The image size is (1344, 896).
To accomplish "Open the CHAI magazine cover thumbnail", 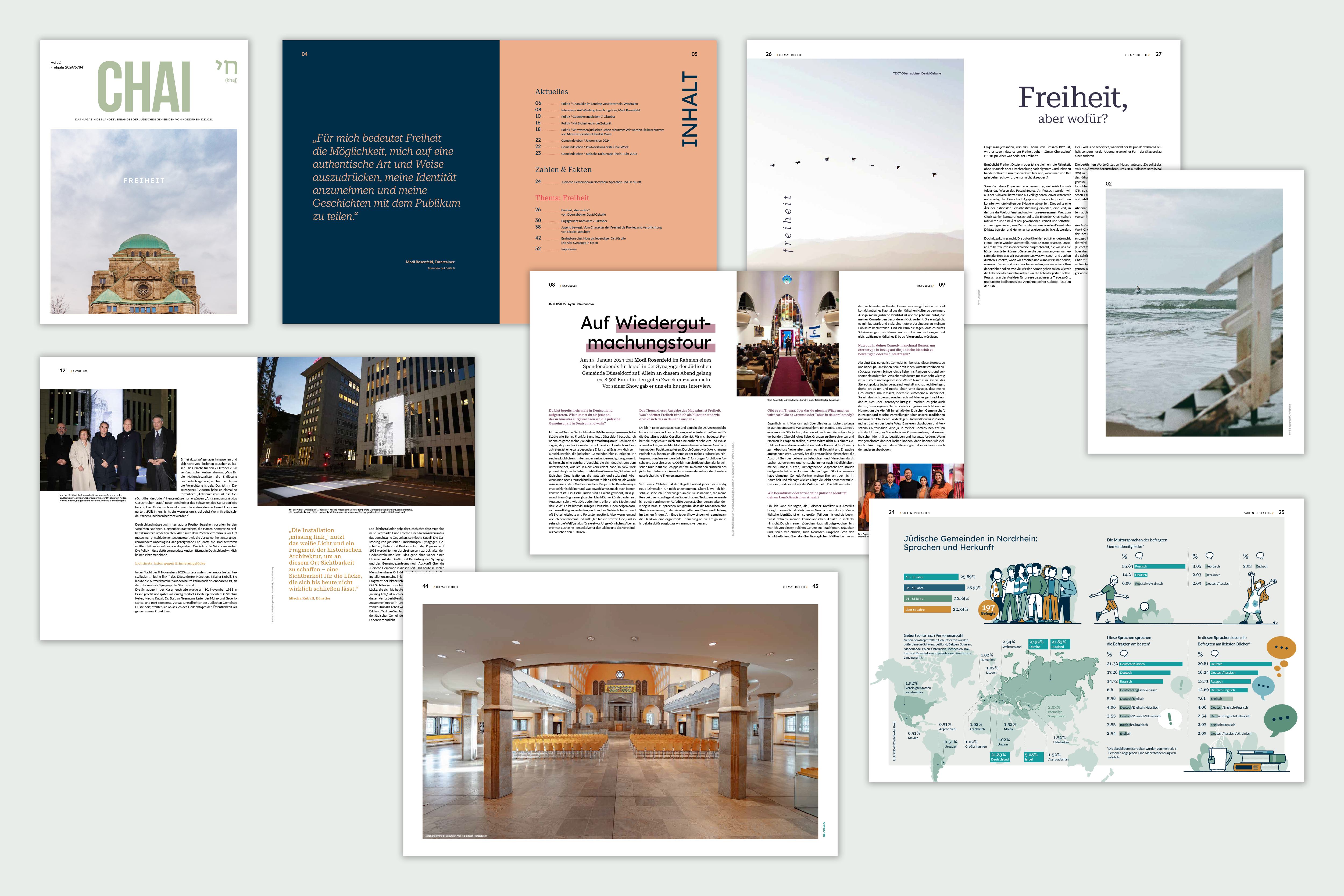I will (144, 182).
